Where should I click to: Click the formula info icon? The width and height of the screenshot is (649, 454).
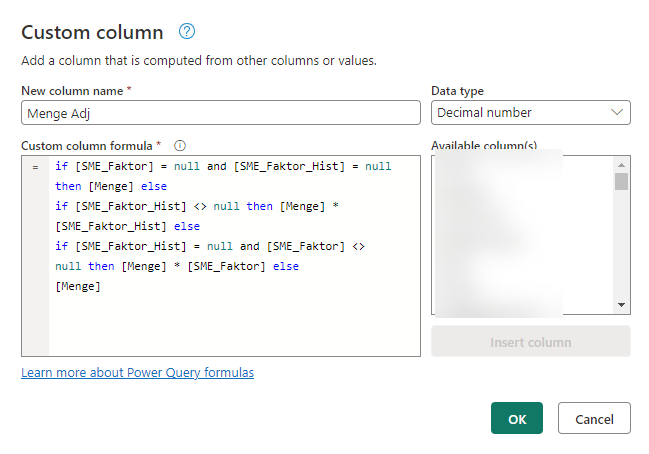[x=180, y=146]
